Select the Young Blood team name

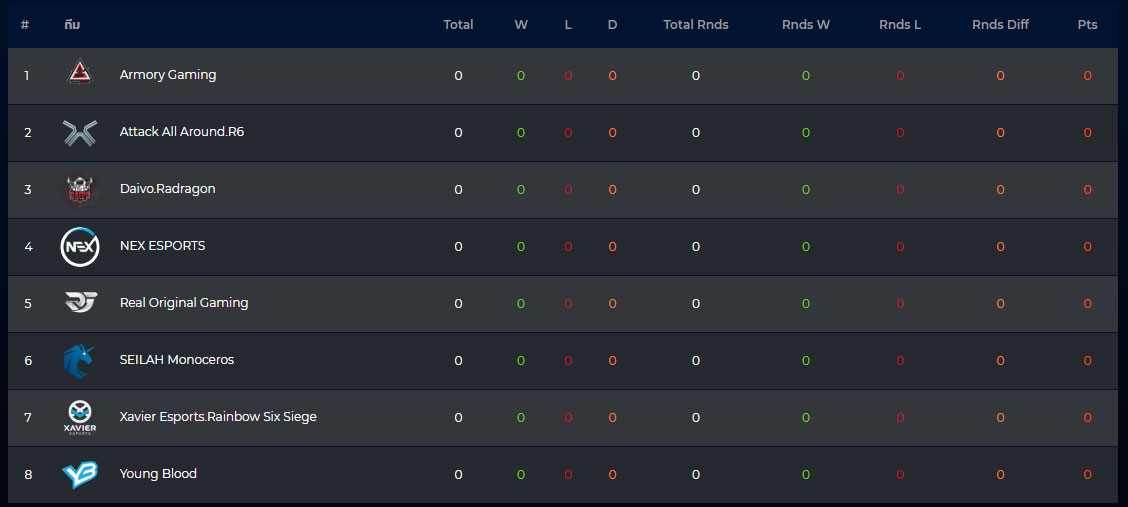coord(158,474)
